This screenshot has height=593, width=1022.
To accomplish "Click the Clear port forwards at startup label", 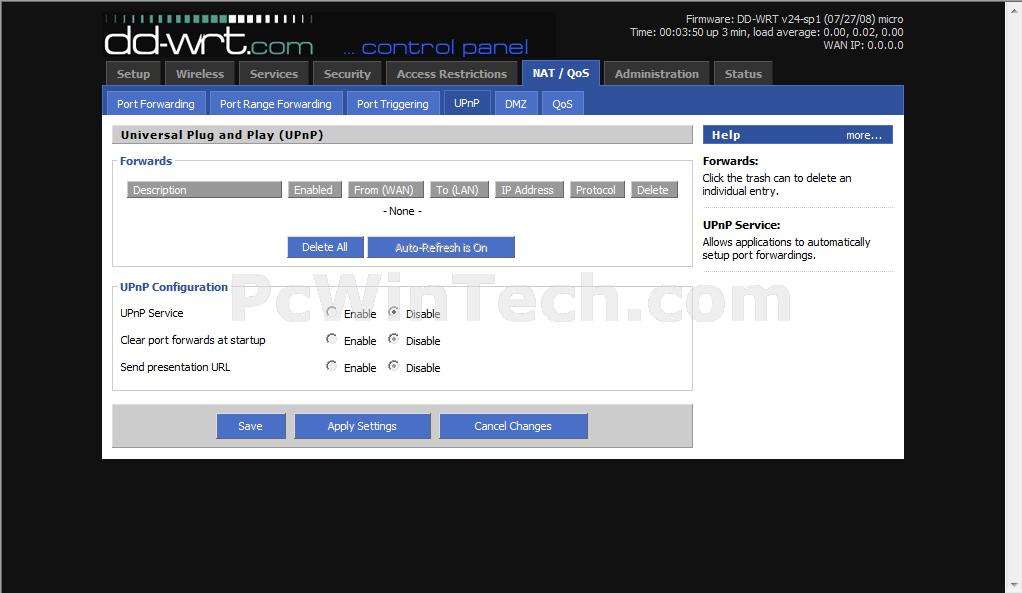I will pyautogui.click(x=193, y=340).
